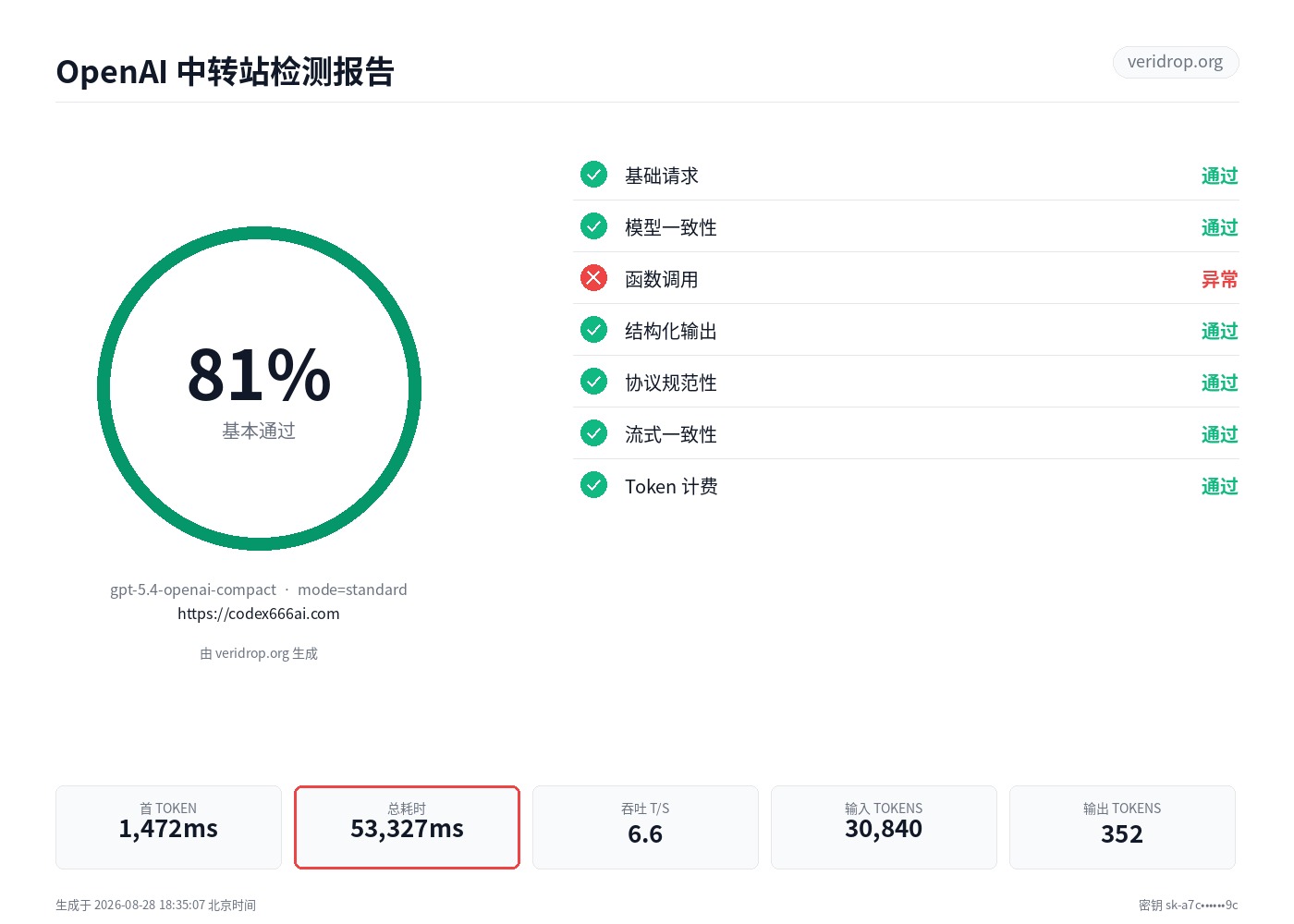Select the 吞吐 T/S 6.6 card
Viewport: 1294px width, 924px height.
645,827
